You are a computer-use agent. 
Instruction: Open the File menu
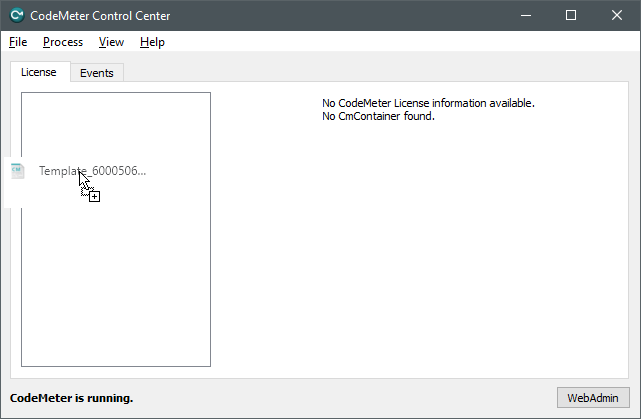click(18, 42)
